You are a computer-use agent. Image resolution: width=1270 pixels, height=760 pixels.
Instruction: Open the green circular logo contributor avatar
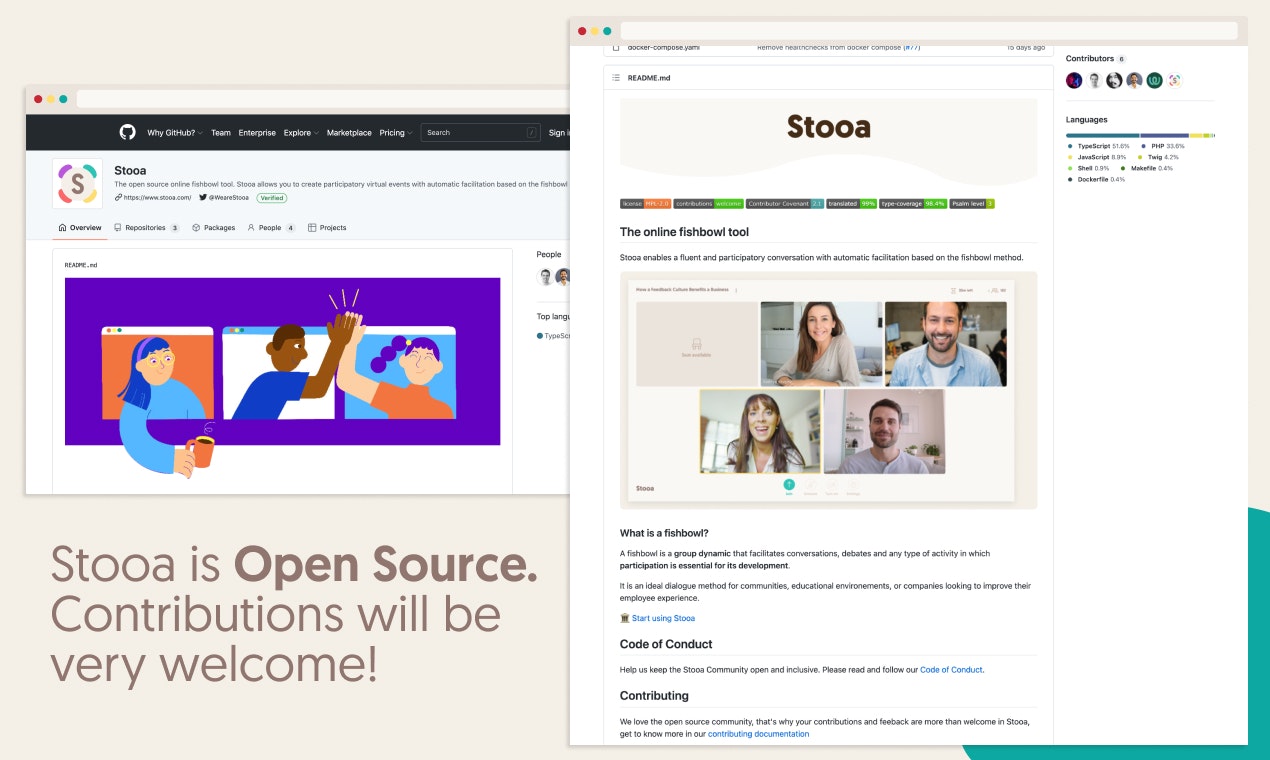[x=1154, y=80]
